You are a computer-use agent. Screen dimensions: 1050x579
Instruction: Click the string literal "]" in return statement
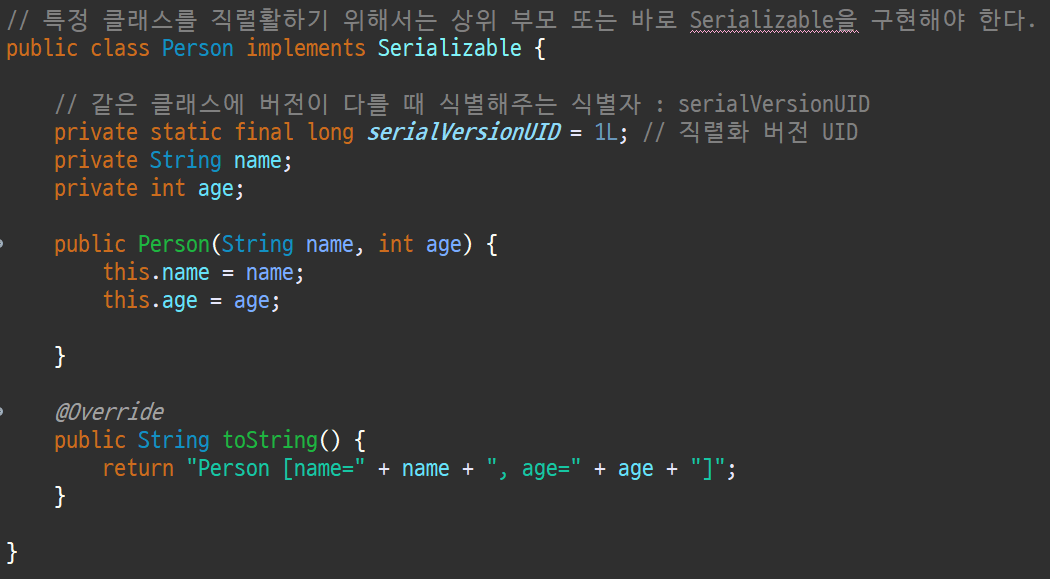click(x=708, y=468)
